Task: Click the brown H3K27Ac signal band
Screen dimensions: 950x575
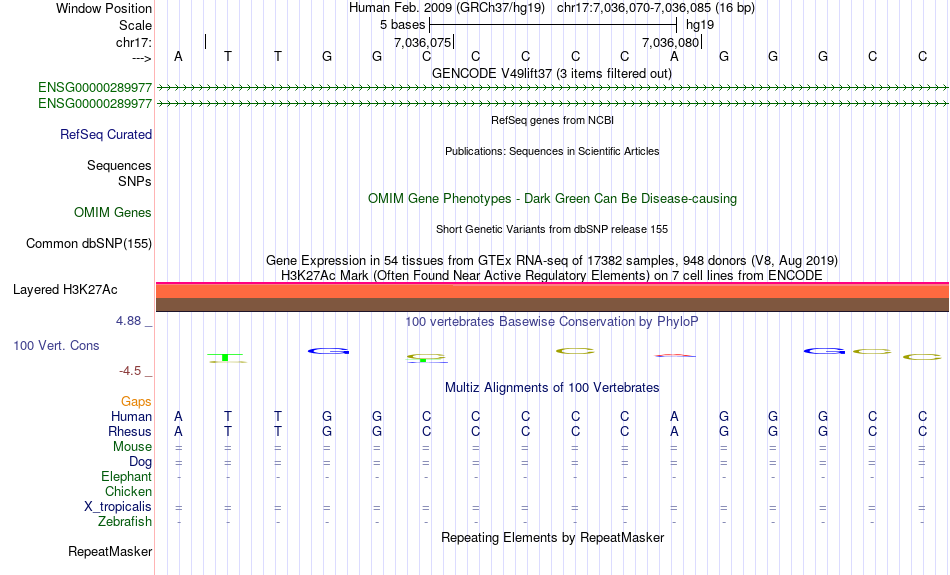Action: 552,304
